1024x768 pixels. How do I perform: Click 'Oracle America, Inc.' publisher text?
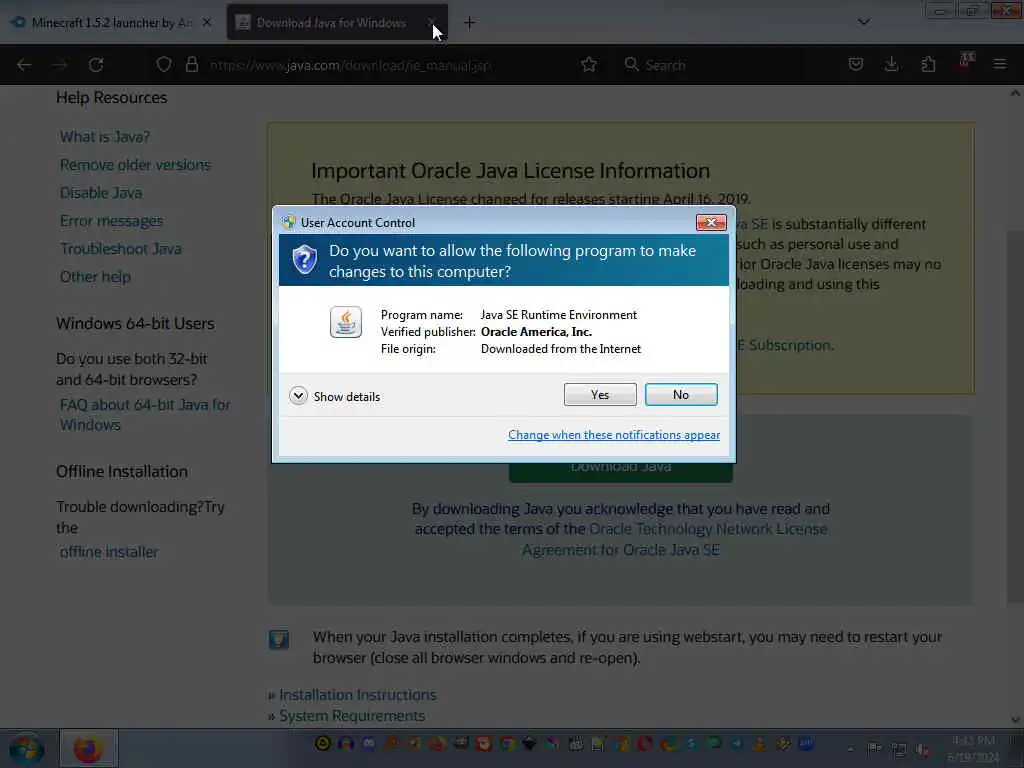pyautogui.click(x=536, y=332)
